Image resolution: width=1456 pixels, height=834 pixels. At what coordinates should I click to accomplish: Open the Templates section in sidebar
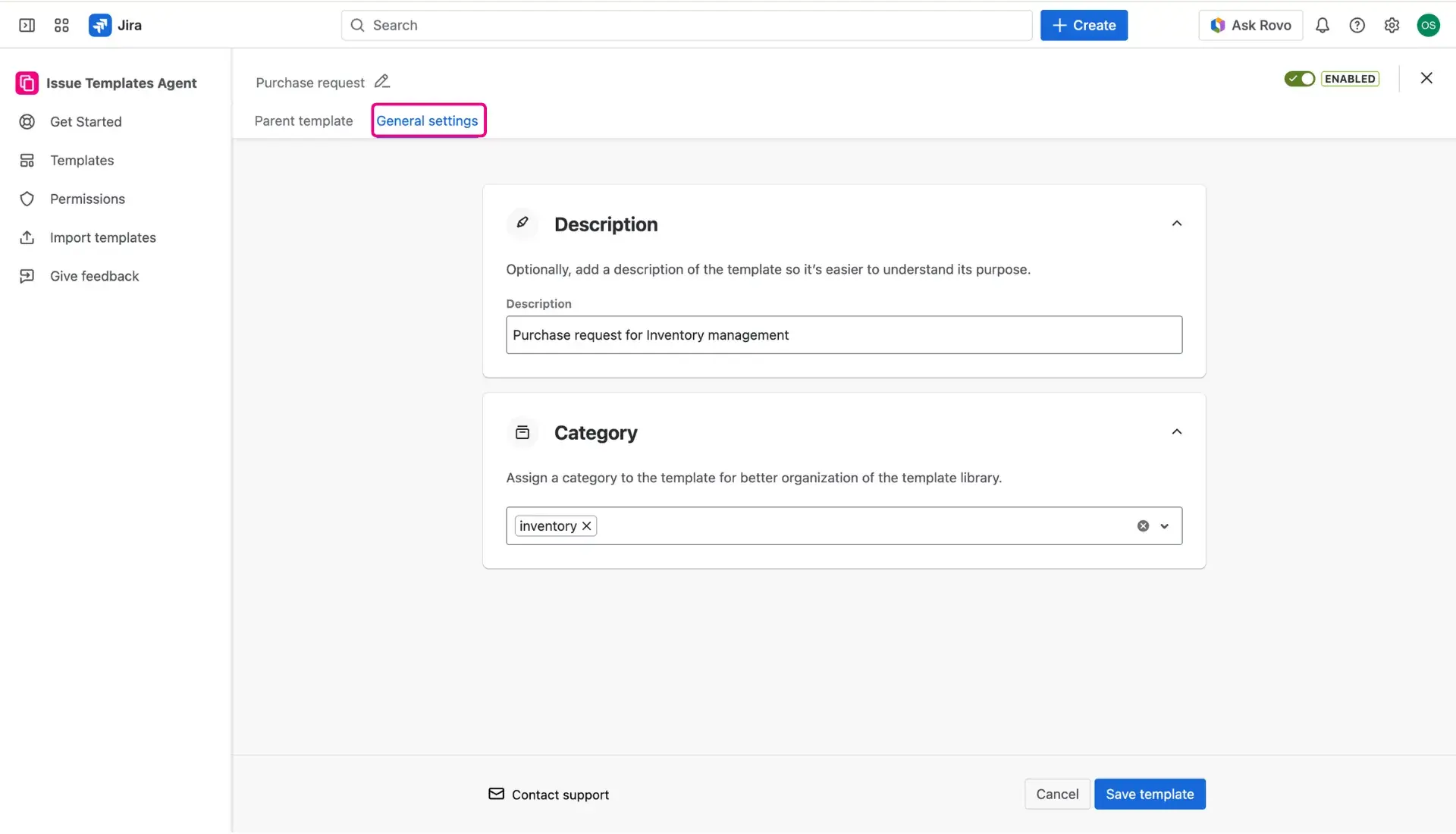(x=80, y=160)
